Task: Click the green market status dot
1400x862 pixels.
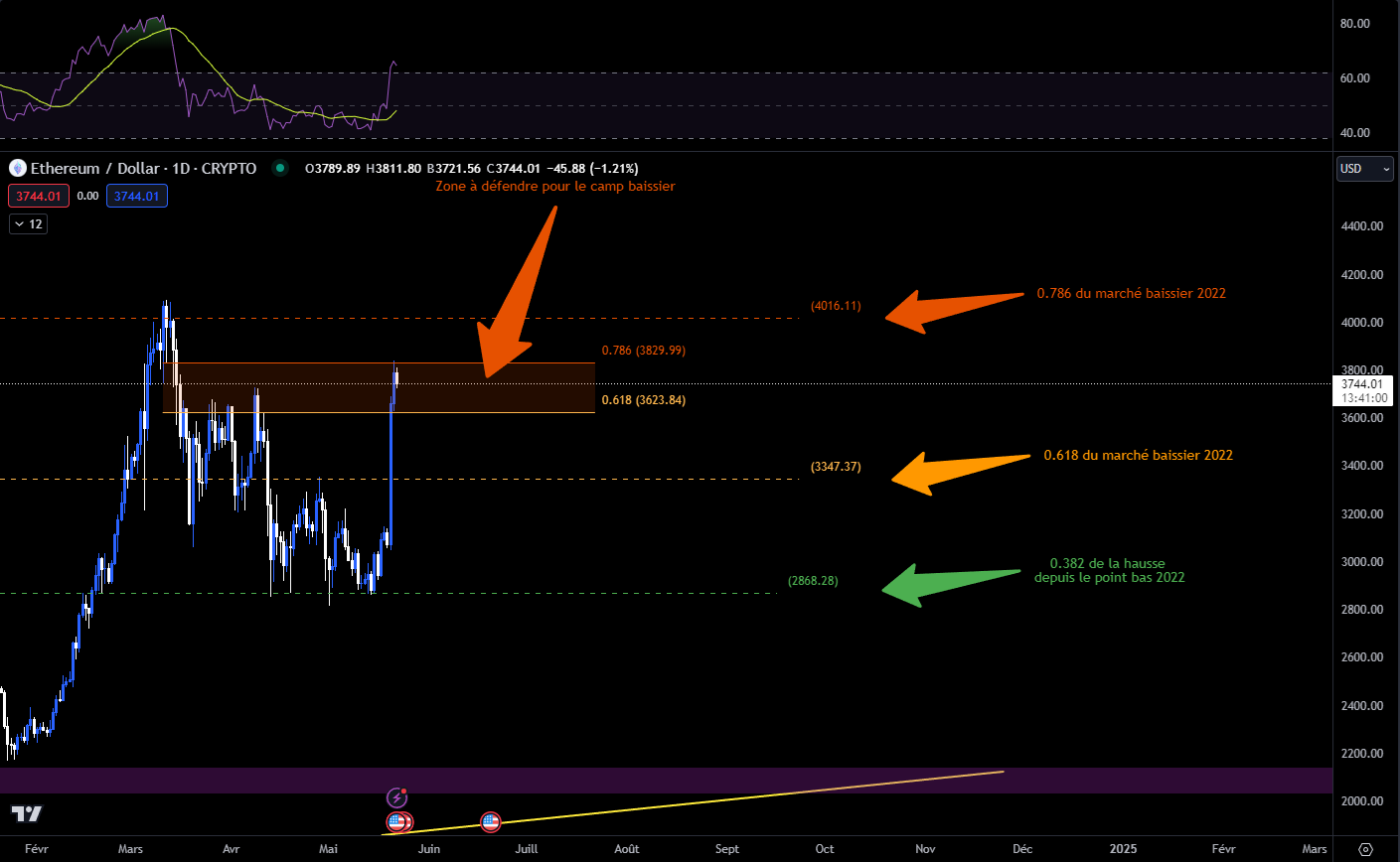Action: (279, 169)
